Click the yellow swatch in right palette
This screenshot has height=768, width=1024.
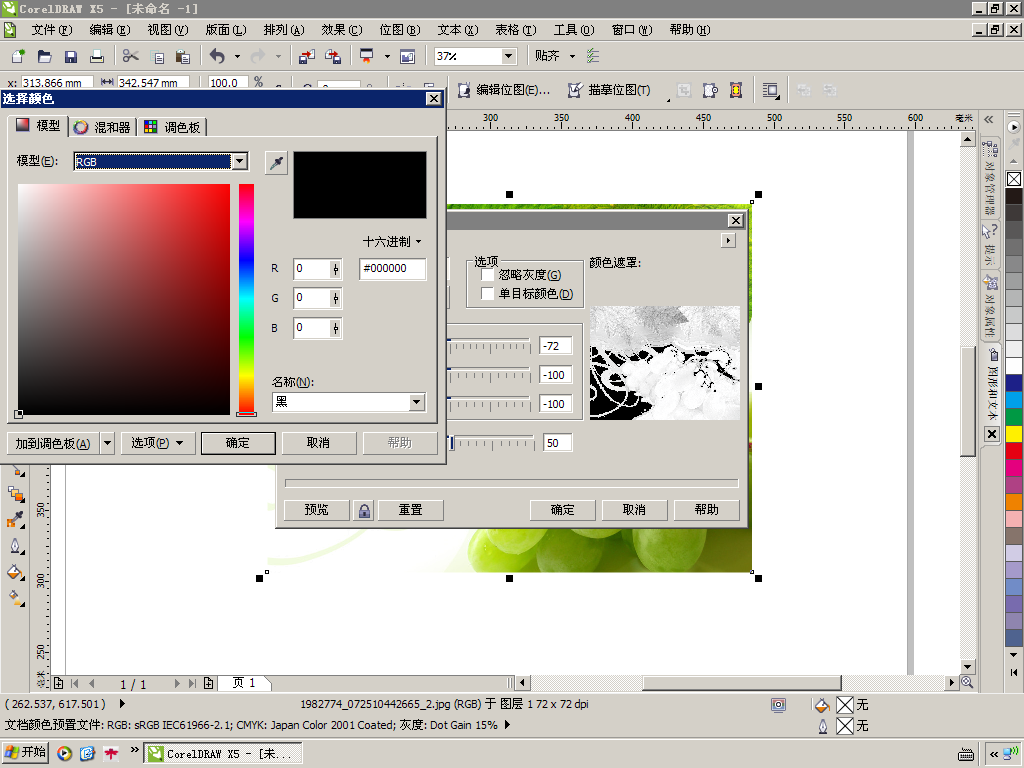[x=1014, y=434]
